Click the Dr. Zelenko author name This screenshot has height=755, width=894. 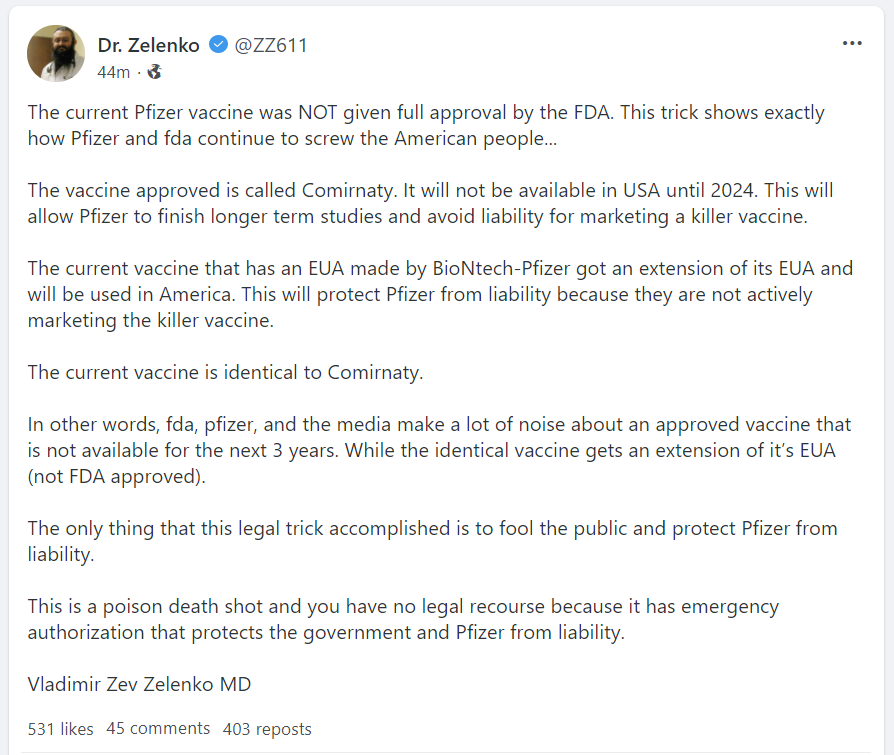pyautogui.click(x=149, y=45)
